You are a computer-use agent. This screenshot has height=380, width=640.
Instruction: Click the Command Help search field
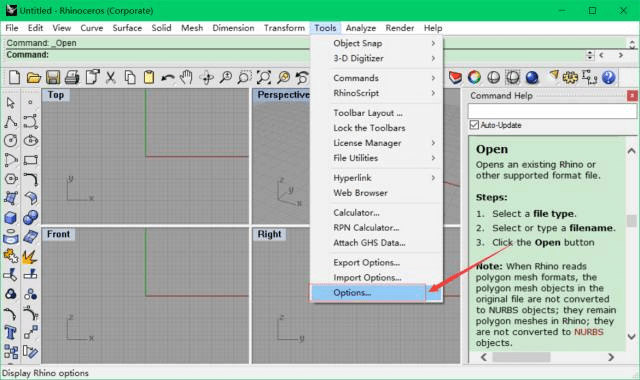coord(552,111)
